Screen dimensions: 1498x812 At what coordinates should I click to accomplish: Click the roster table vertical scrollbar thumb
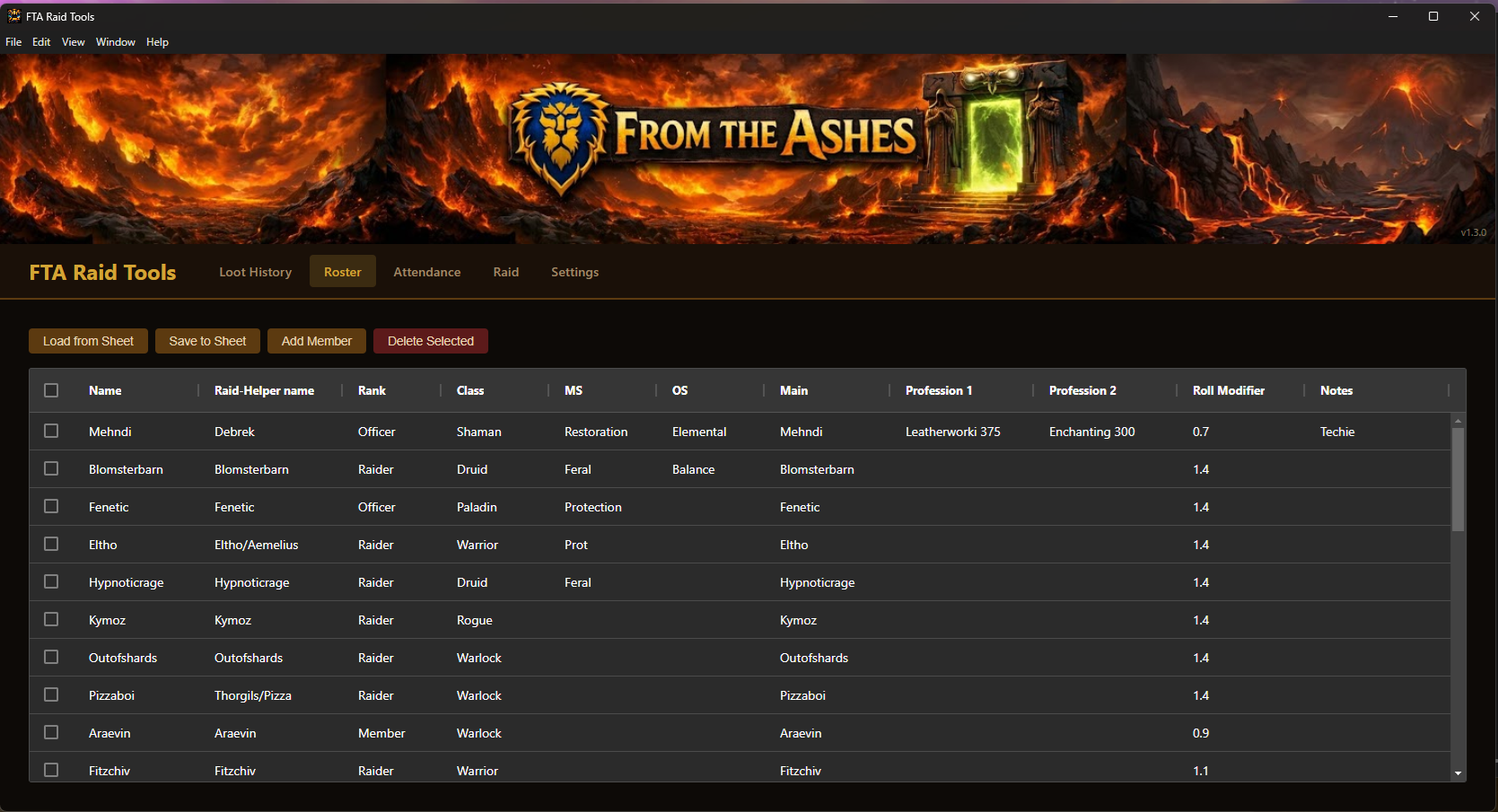1458,479
